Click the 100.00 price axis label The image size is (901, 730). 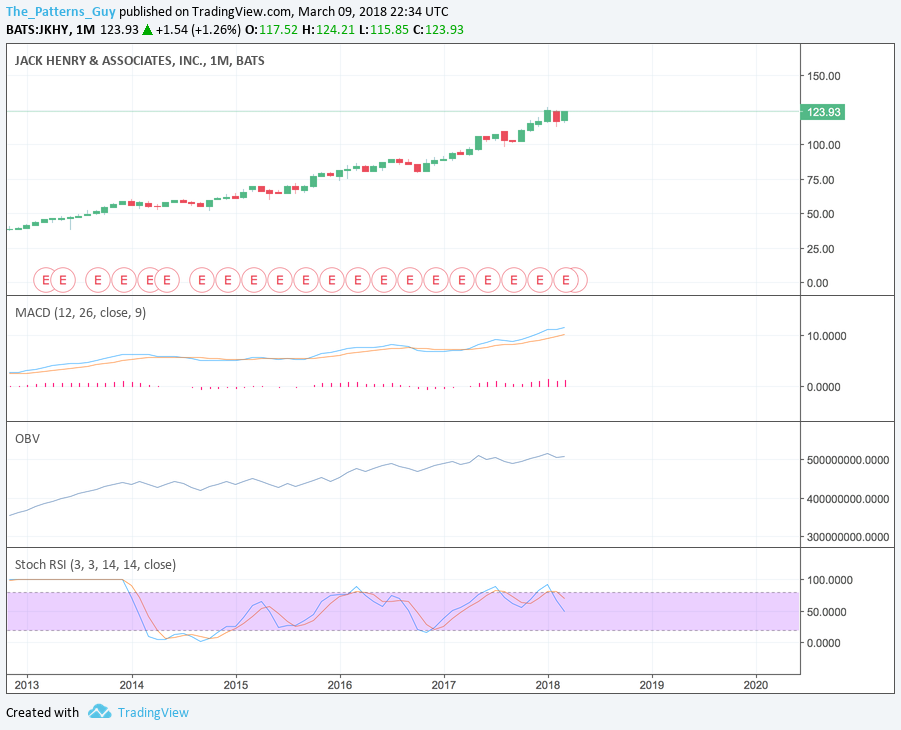coord(823,145)
